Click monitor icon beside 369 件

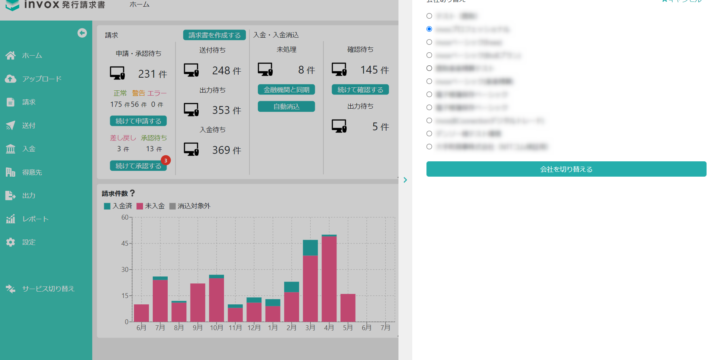pos(191,149)
